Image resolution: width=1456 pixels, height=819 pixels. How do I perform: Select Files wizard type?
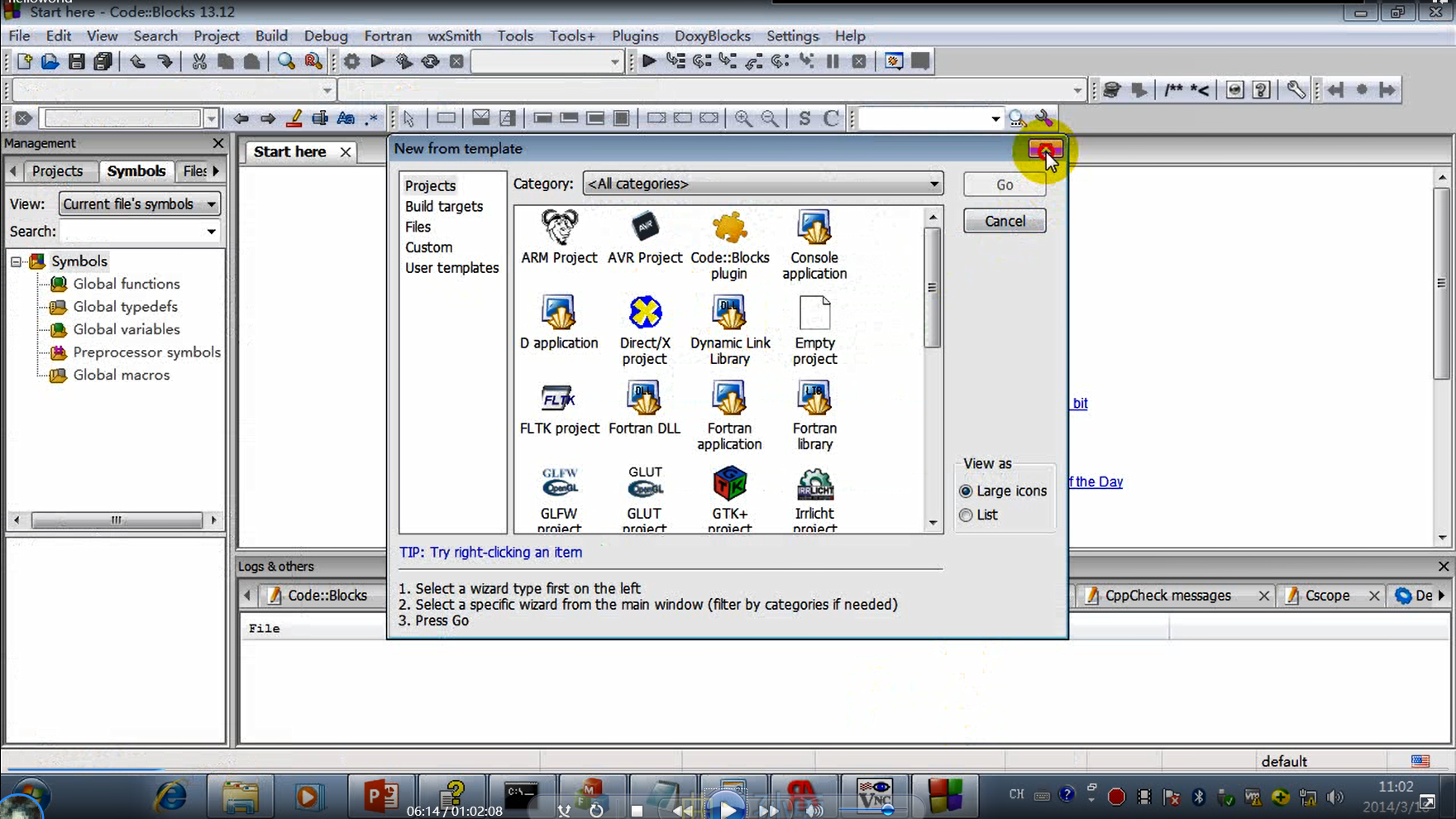tap(418, 227)
